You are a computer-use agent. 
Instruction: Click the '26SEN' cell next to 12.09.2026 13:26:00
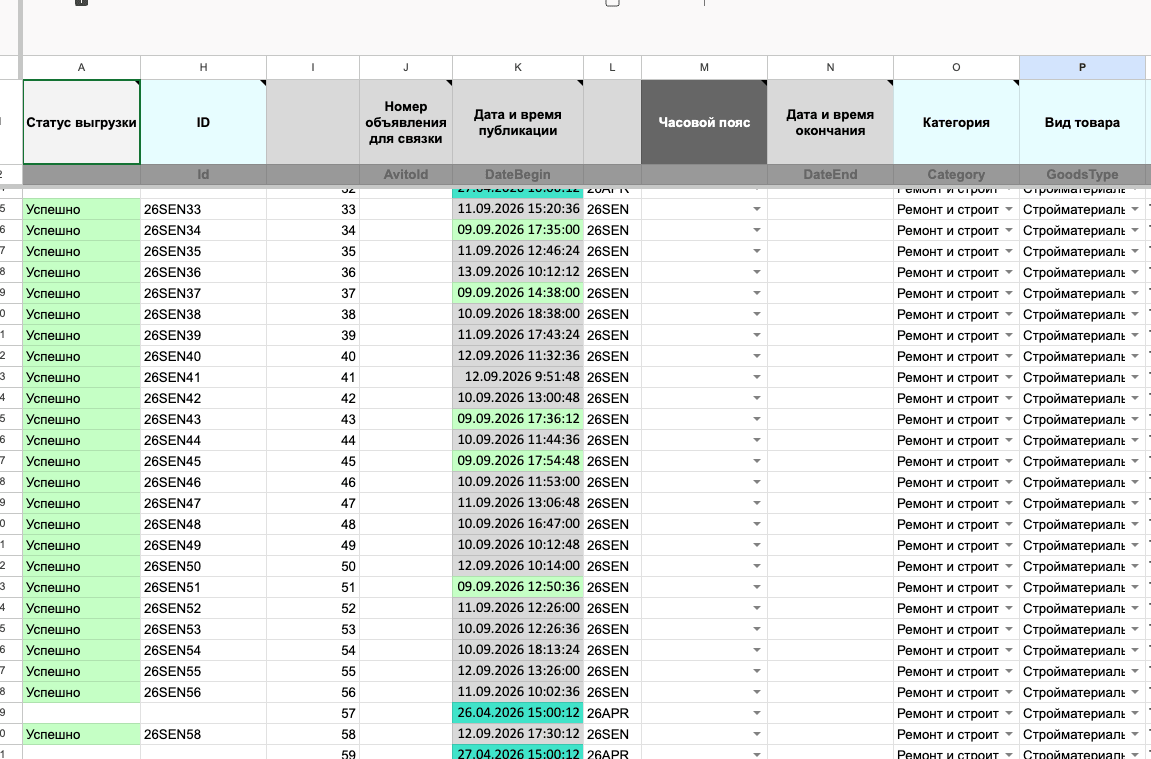pyautogui.click(x=612, y=672)
